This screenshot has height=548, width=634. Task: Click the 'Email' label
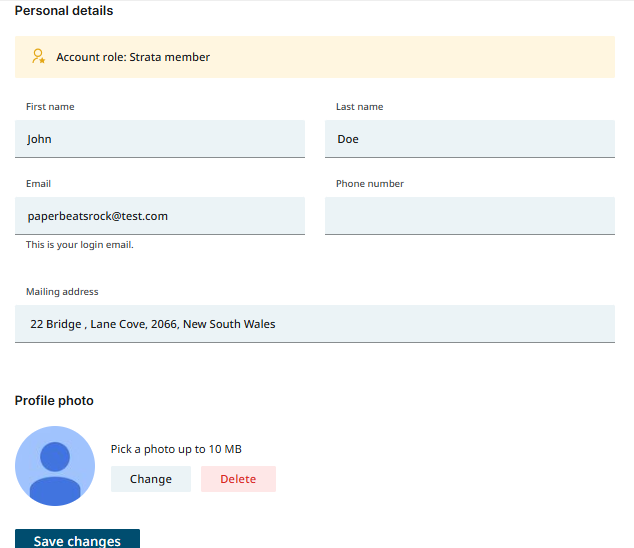(x=38, y=184)
